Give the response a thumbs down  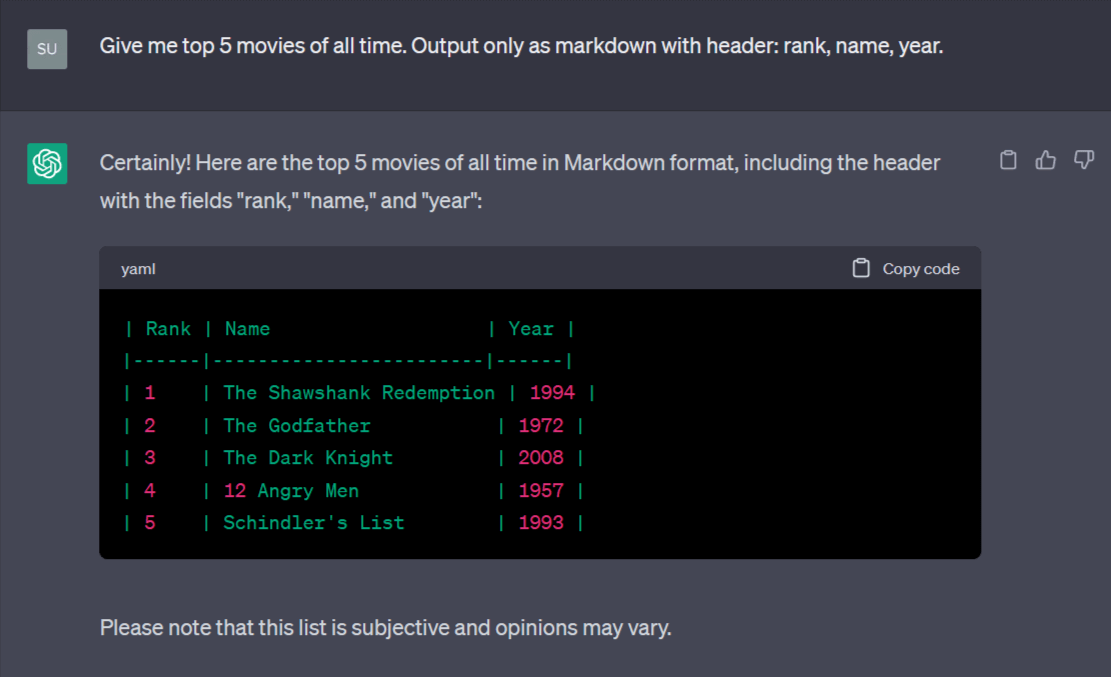1083,160
